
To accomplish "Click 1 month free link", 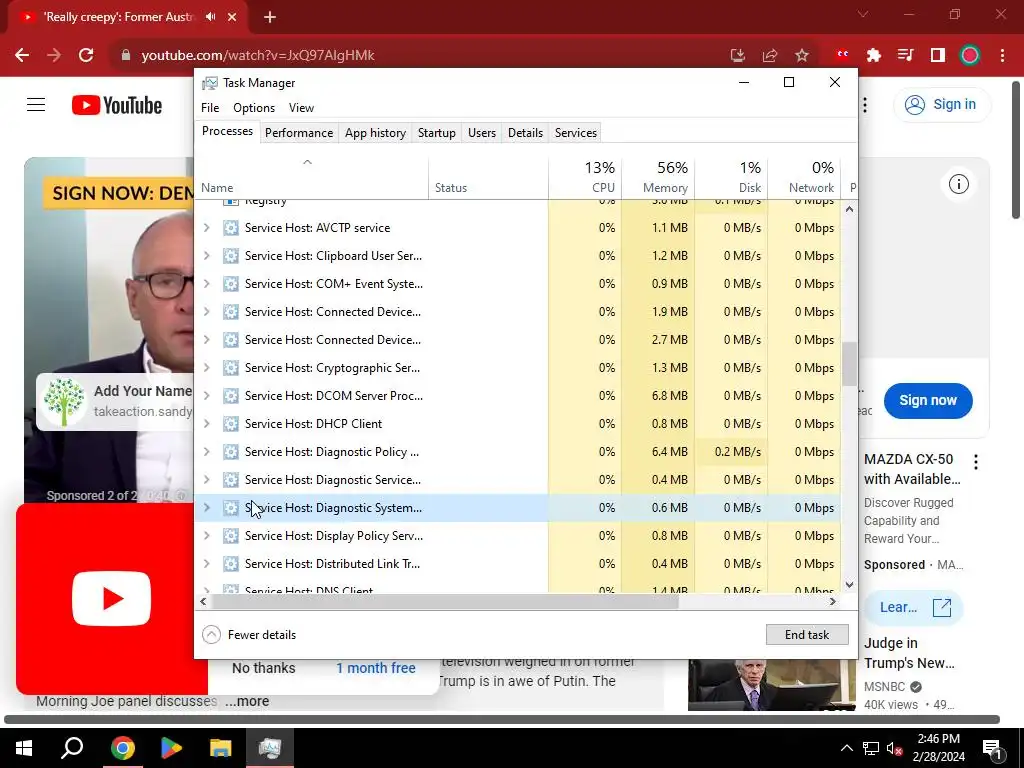I will tap(376, 668).
